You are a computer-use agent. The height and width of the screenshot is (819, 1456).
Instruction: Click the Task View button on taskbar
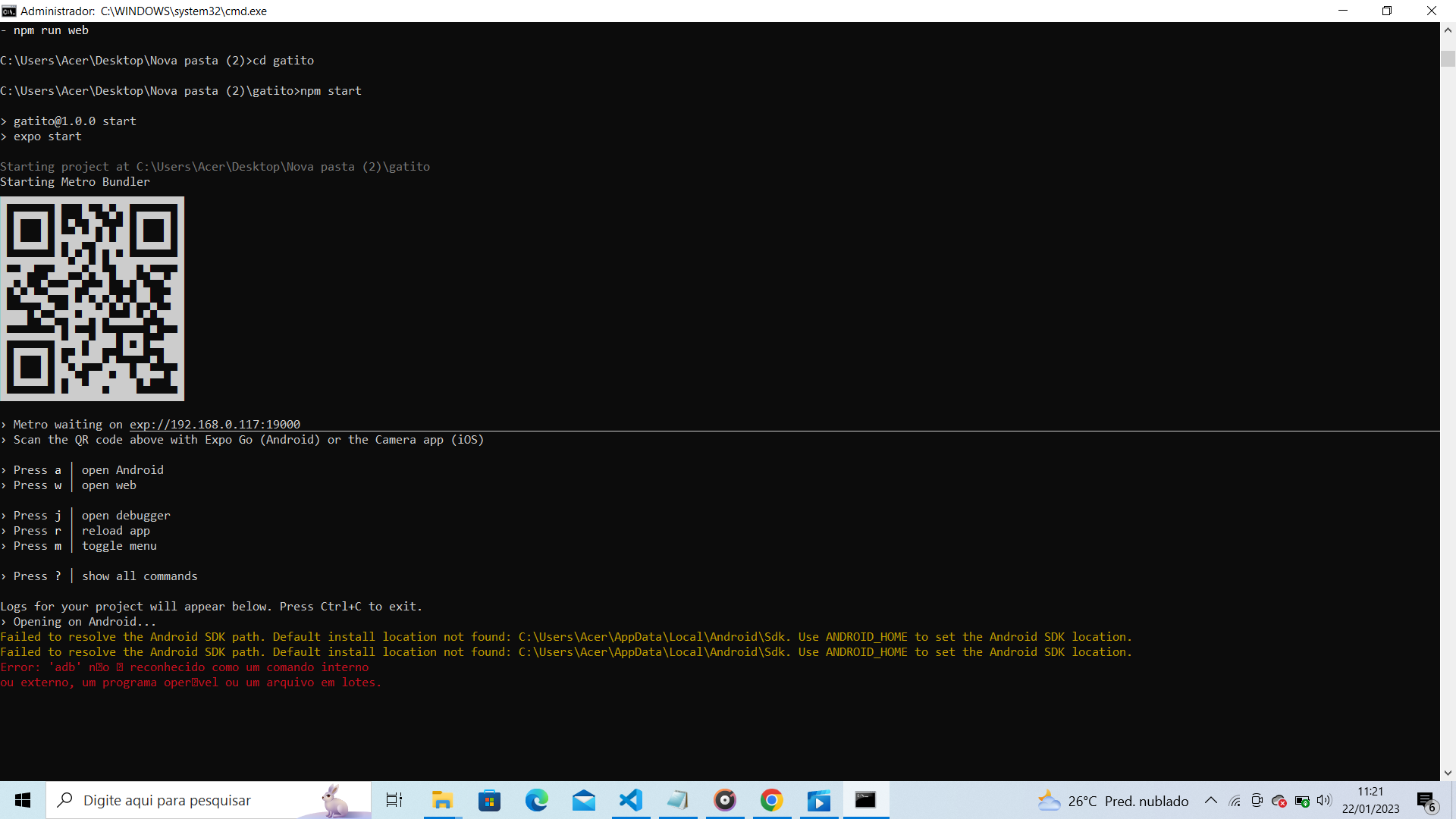394,800
